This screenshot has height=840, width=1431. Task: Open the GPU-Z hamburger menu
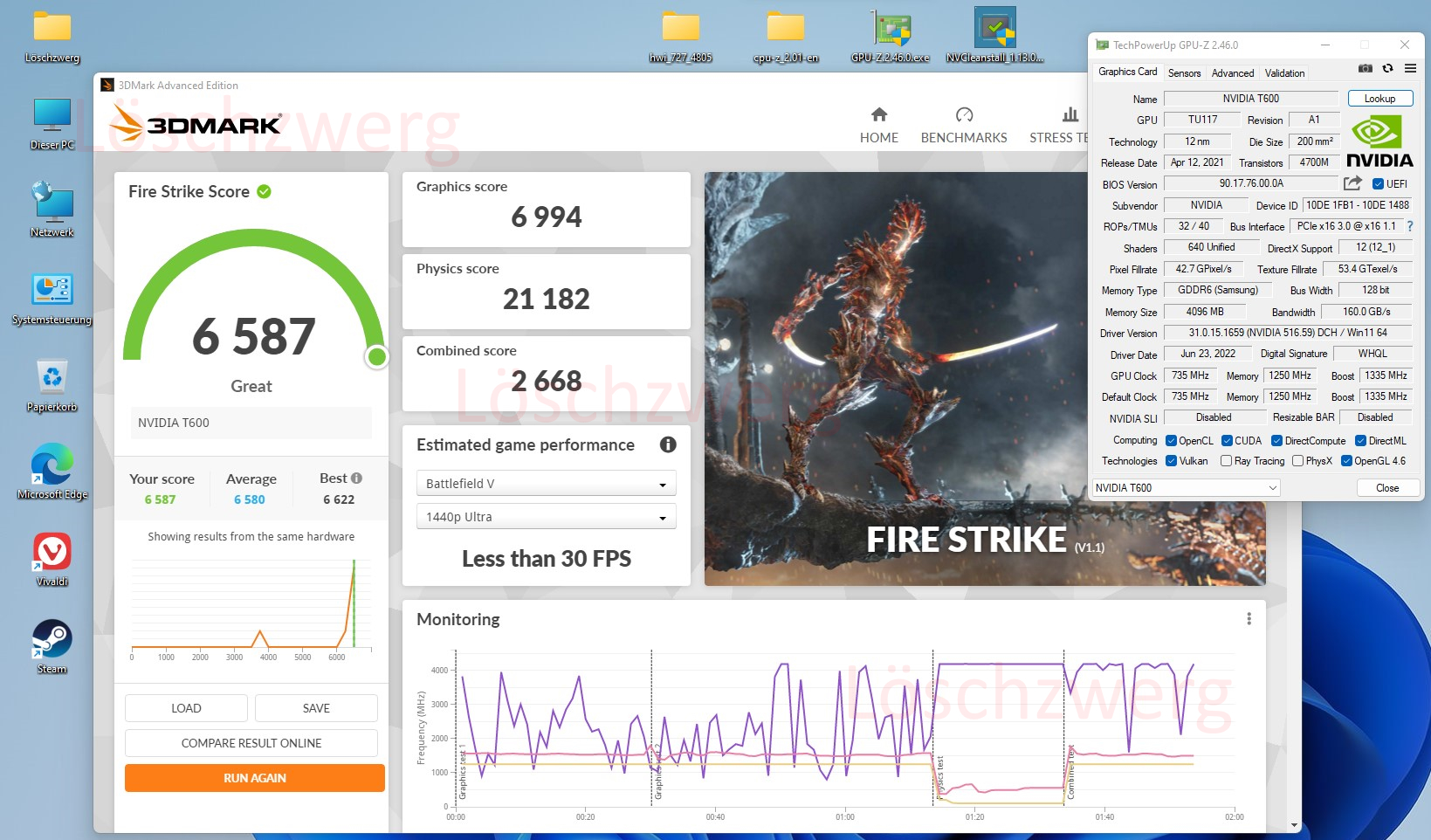coord(1410,69)
